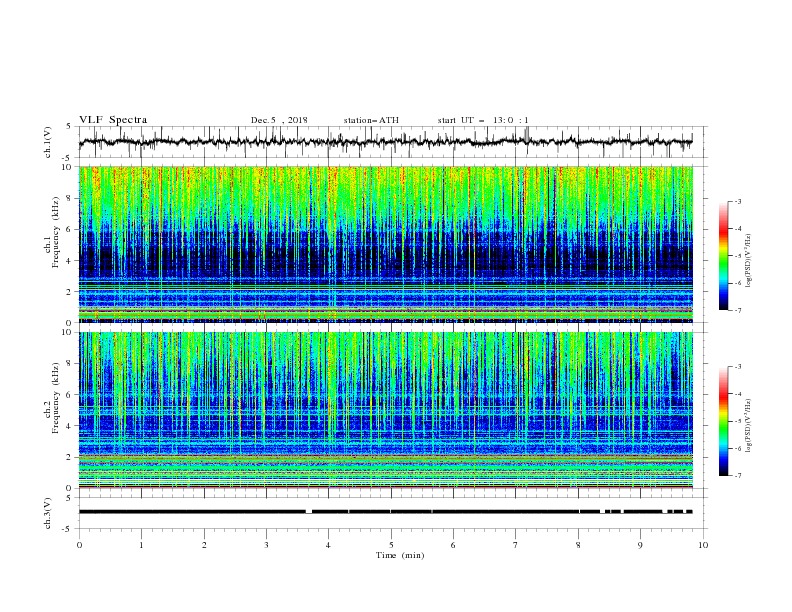Screen dimensions: 792x612
Task: Click the white gap in ch.3 bar near 3.7 min
Action: 309,512
